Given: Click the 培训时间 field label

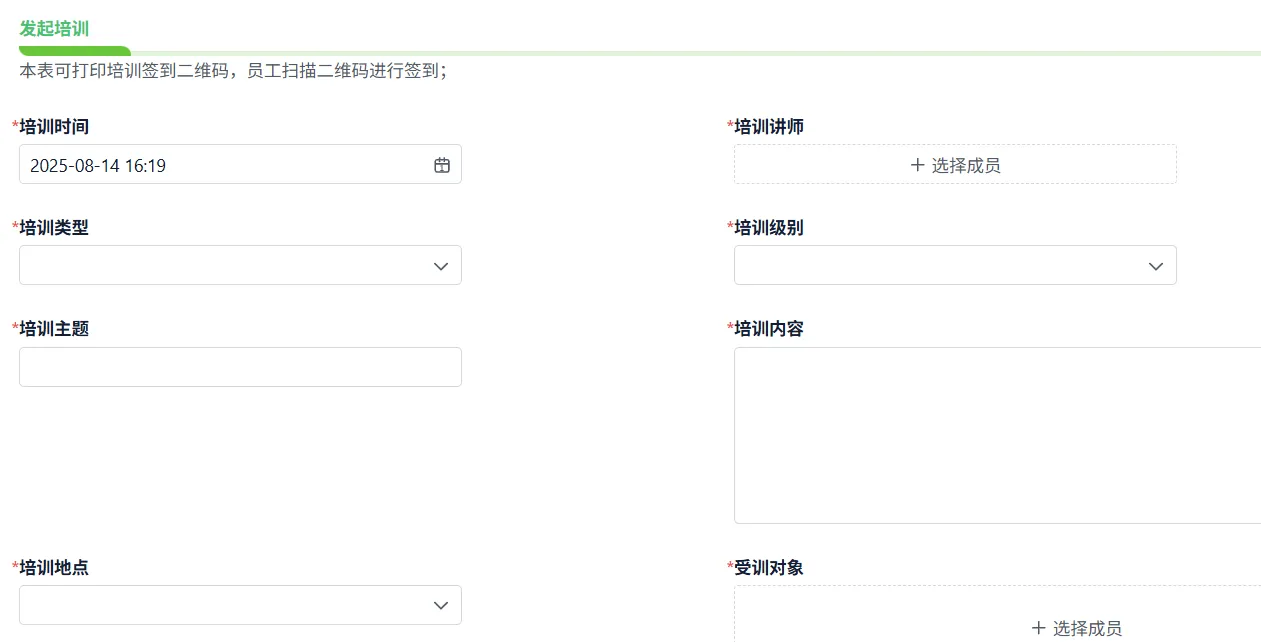Looking at the screenshot, I should [x=54, y=127].
